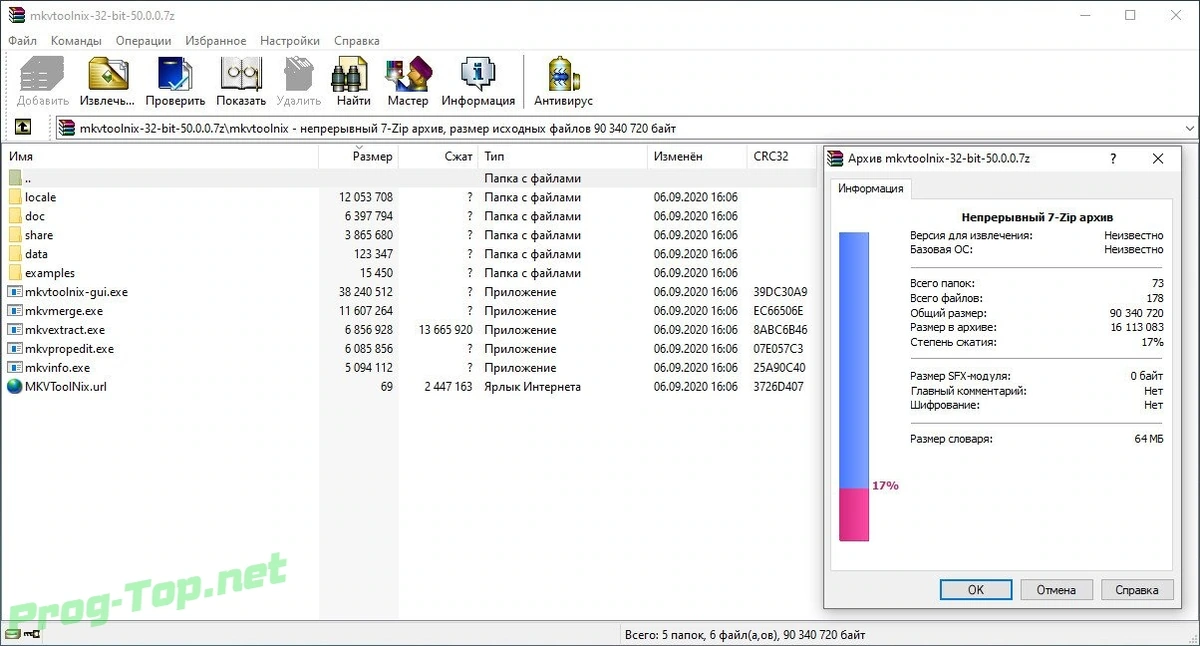Click the share folder icon
This screenshot has width=1200, height=646.
tap(15, 235)
